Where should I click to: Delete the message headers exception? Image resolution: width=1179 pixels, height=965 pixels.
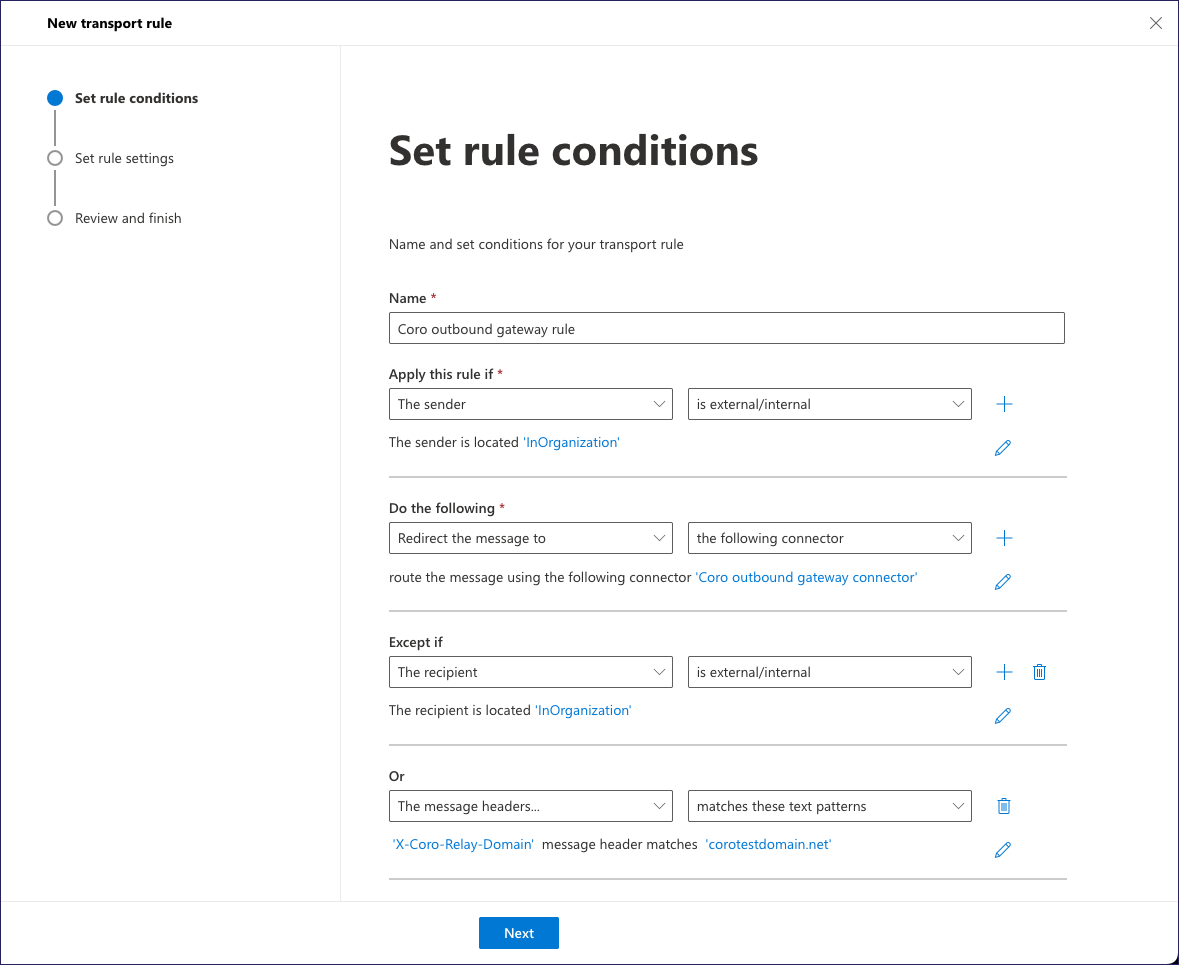[x=1004, y=806]
